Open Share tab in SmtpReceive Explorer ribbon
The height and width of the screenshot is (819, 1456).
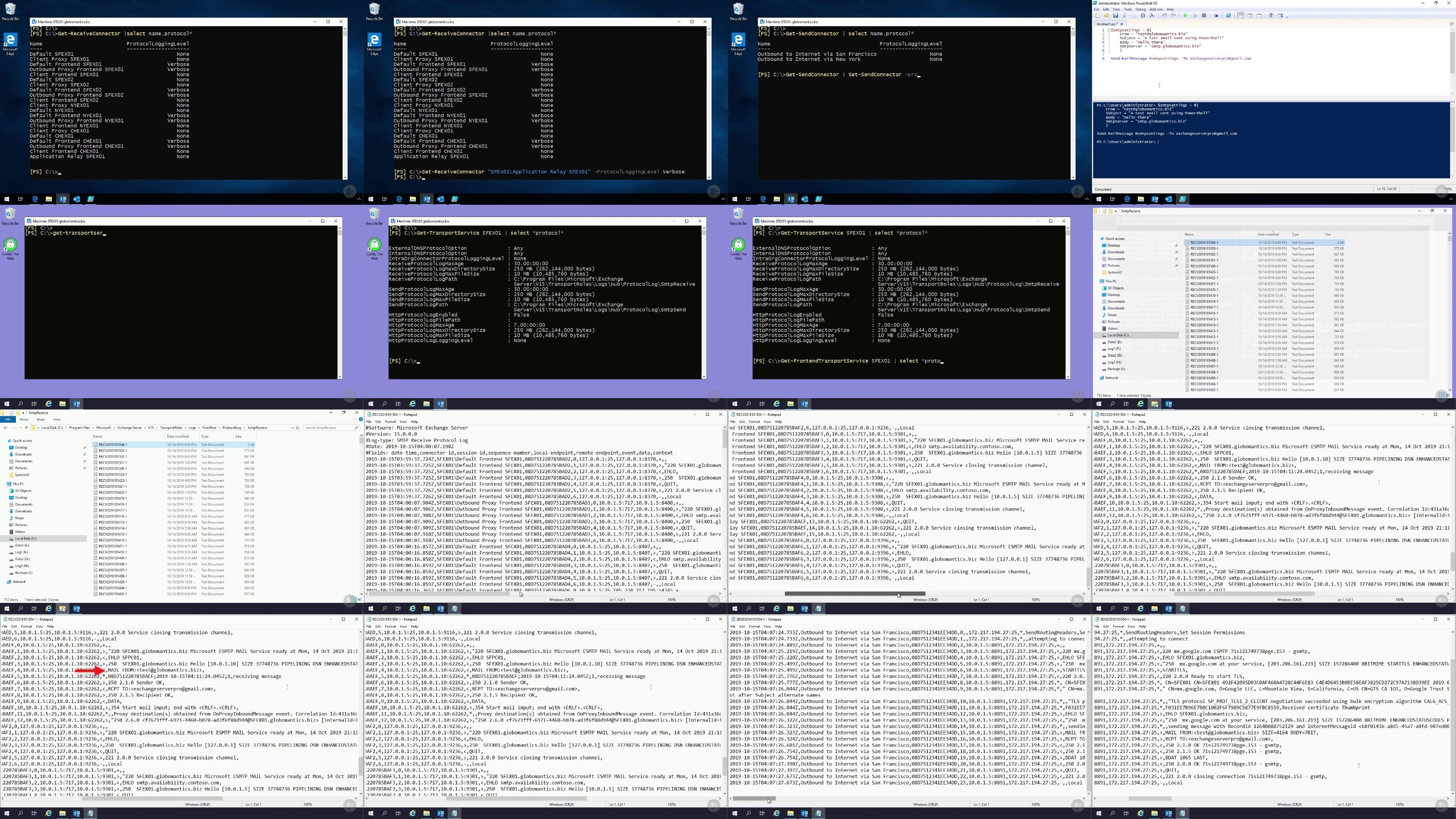tap(40, 420)
